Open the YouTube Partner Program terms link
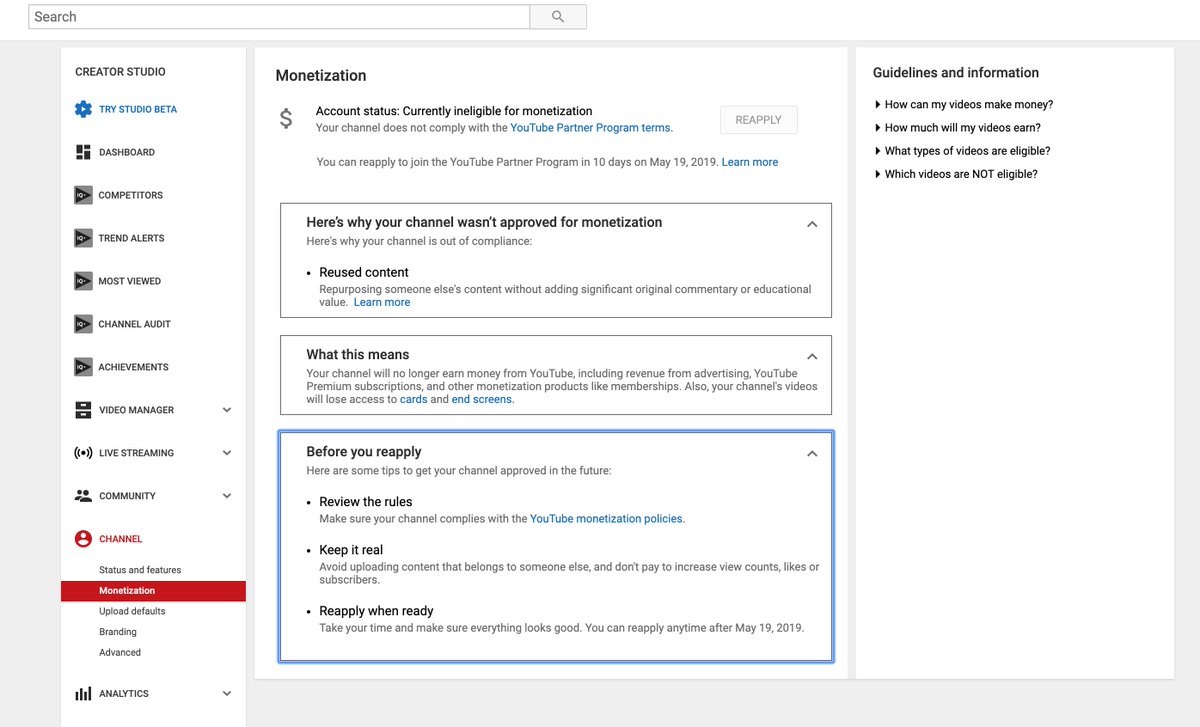 [x=591, y=128]
